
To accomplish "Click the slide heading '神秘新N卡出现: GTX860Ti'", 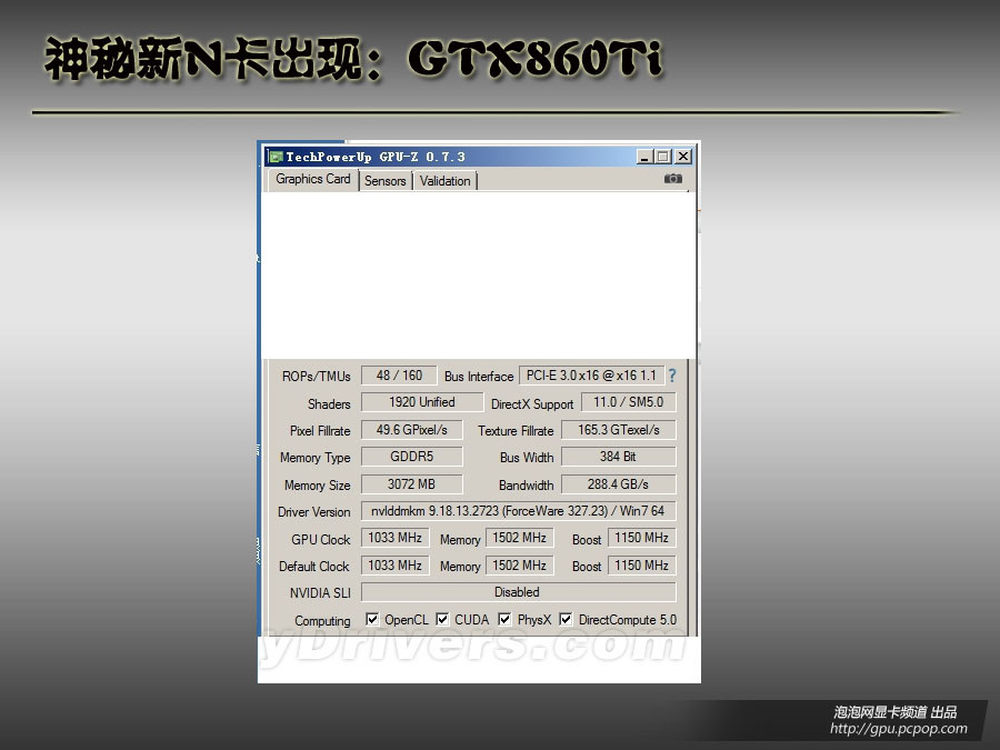I will tap(354, 59).
